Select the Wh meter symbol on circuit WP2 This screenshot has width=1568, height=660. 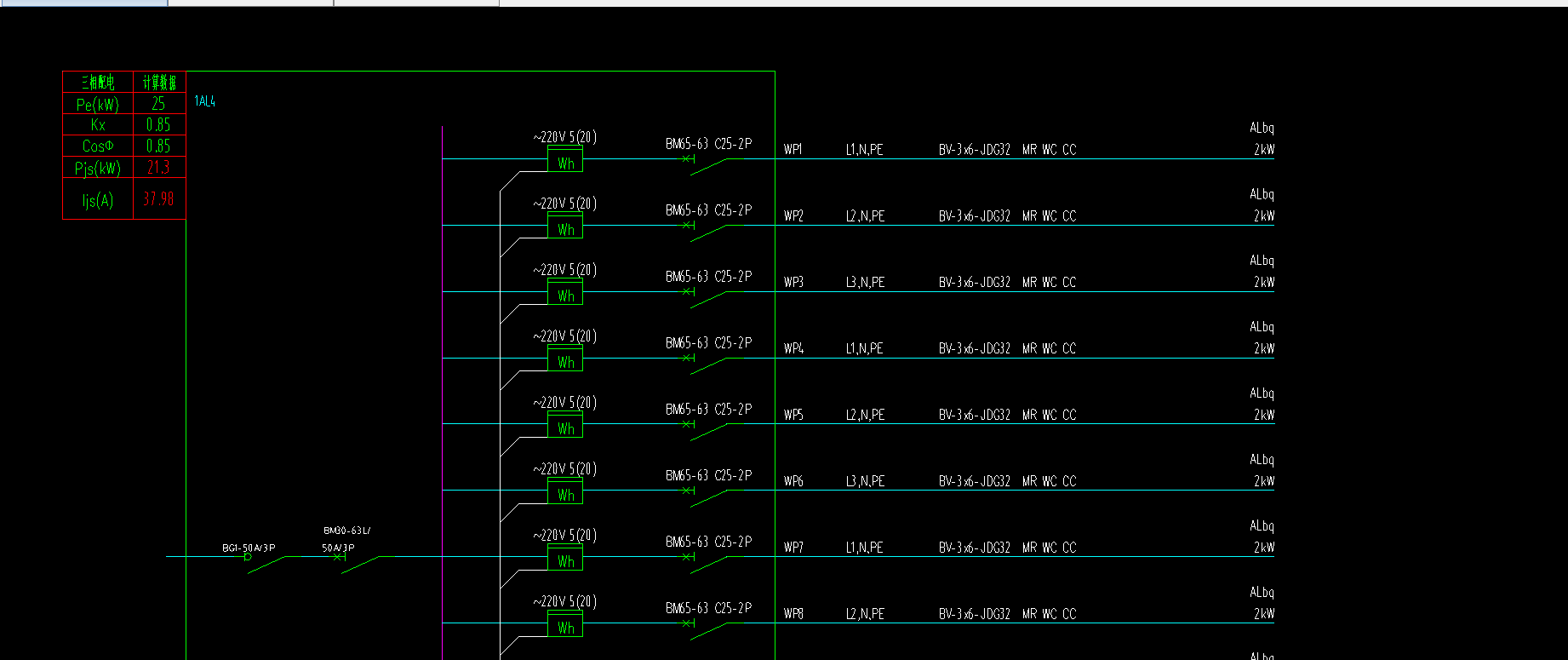565,225
